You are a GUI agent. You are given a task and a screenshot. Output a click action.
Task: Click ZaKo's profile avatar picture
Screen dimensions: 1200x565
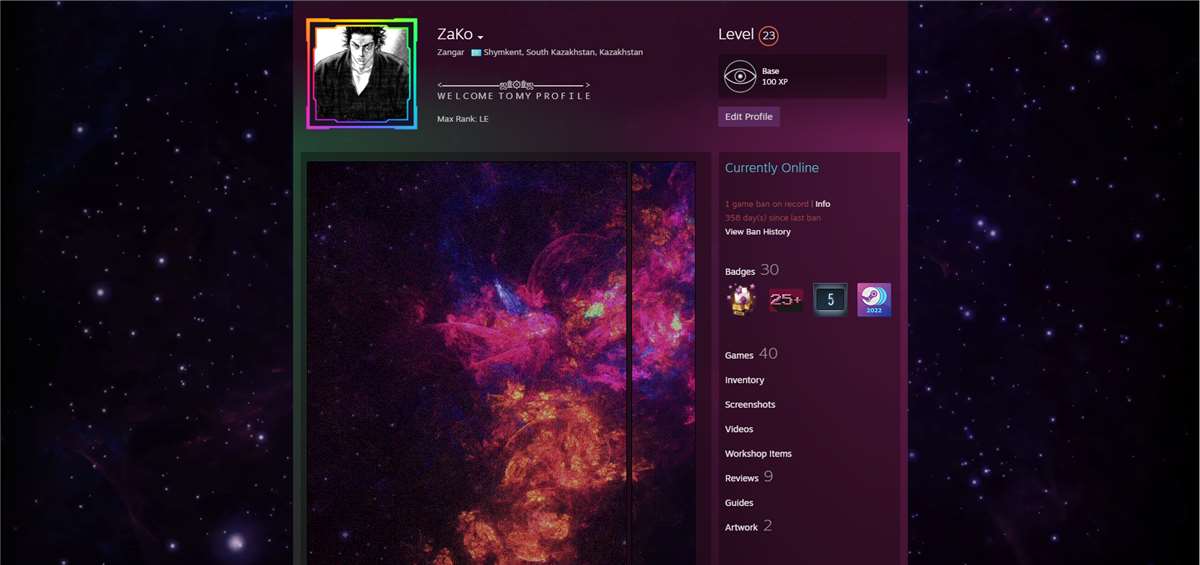tap(360, 73)
